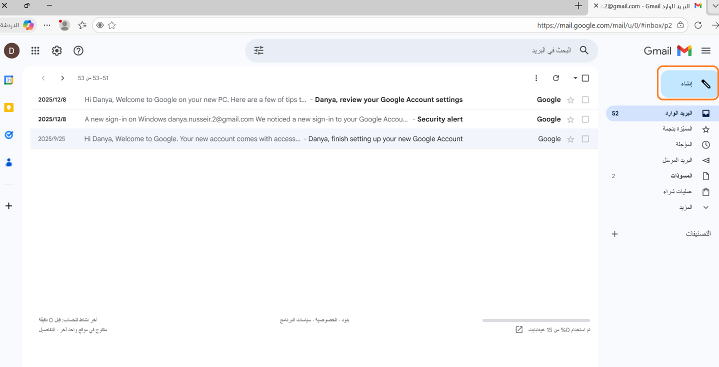The image size is (719, 367).
Task: Select the 'review your Google Account settings' email checkbox
Action: point(585,100)
